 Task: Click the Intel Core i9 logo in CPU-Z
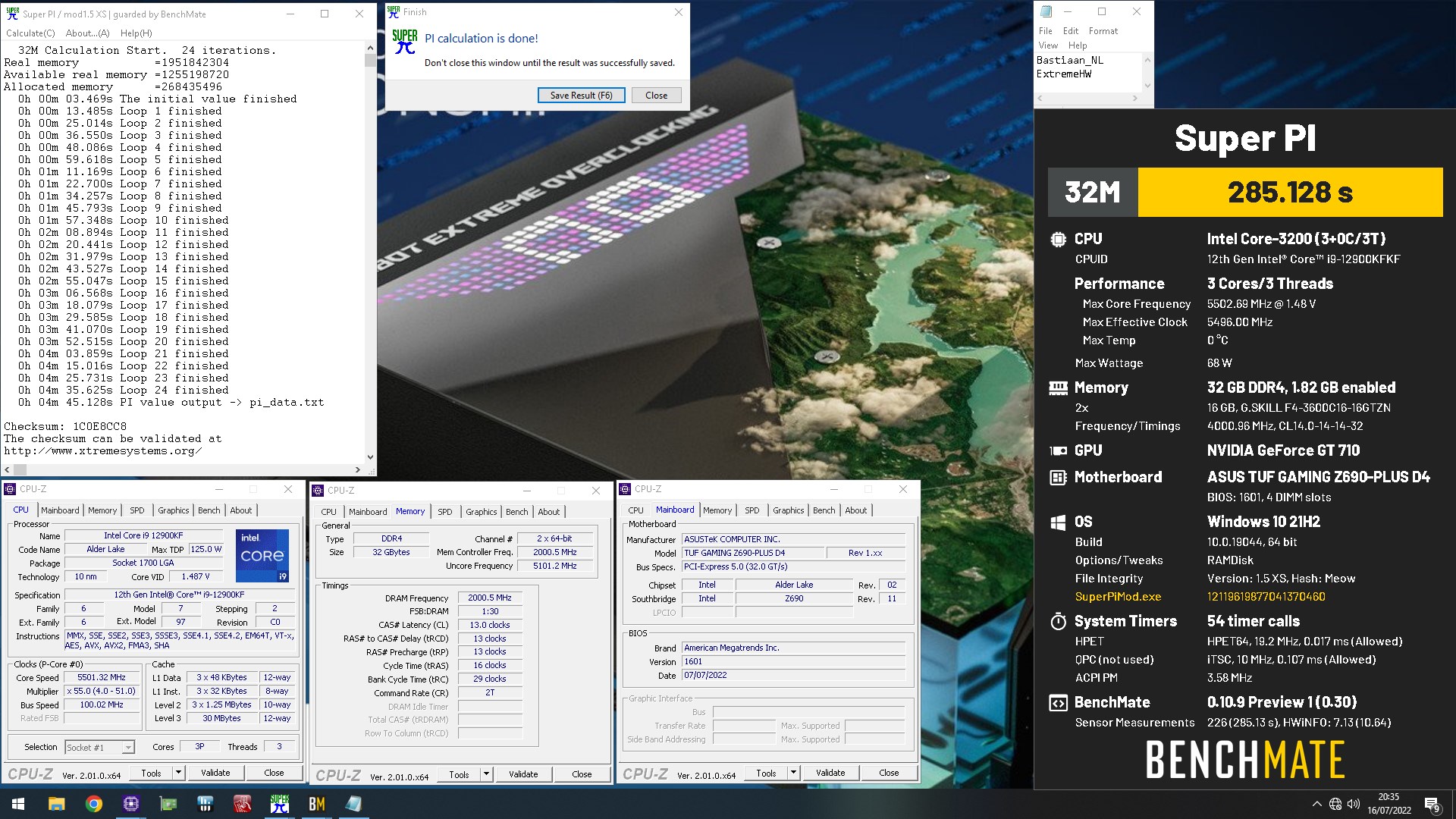point(262,556)
